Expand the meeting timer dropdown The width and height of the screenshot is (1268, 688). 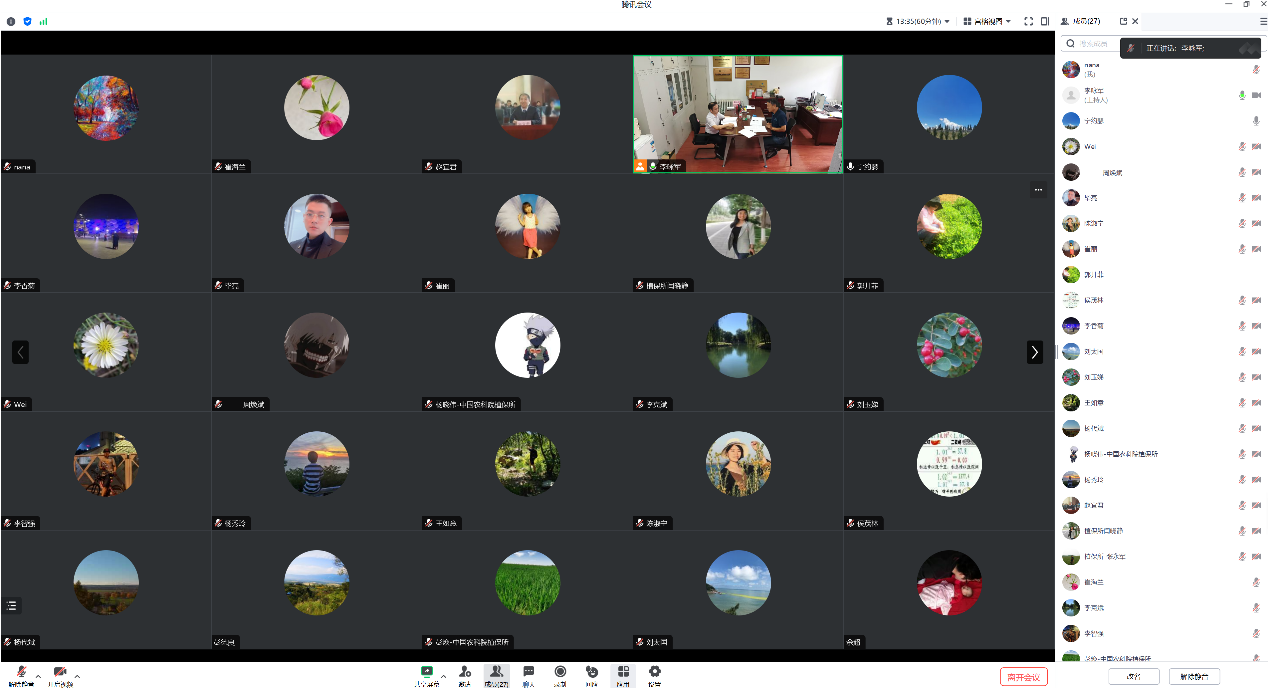[946, 21]
